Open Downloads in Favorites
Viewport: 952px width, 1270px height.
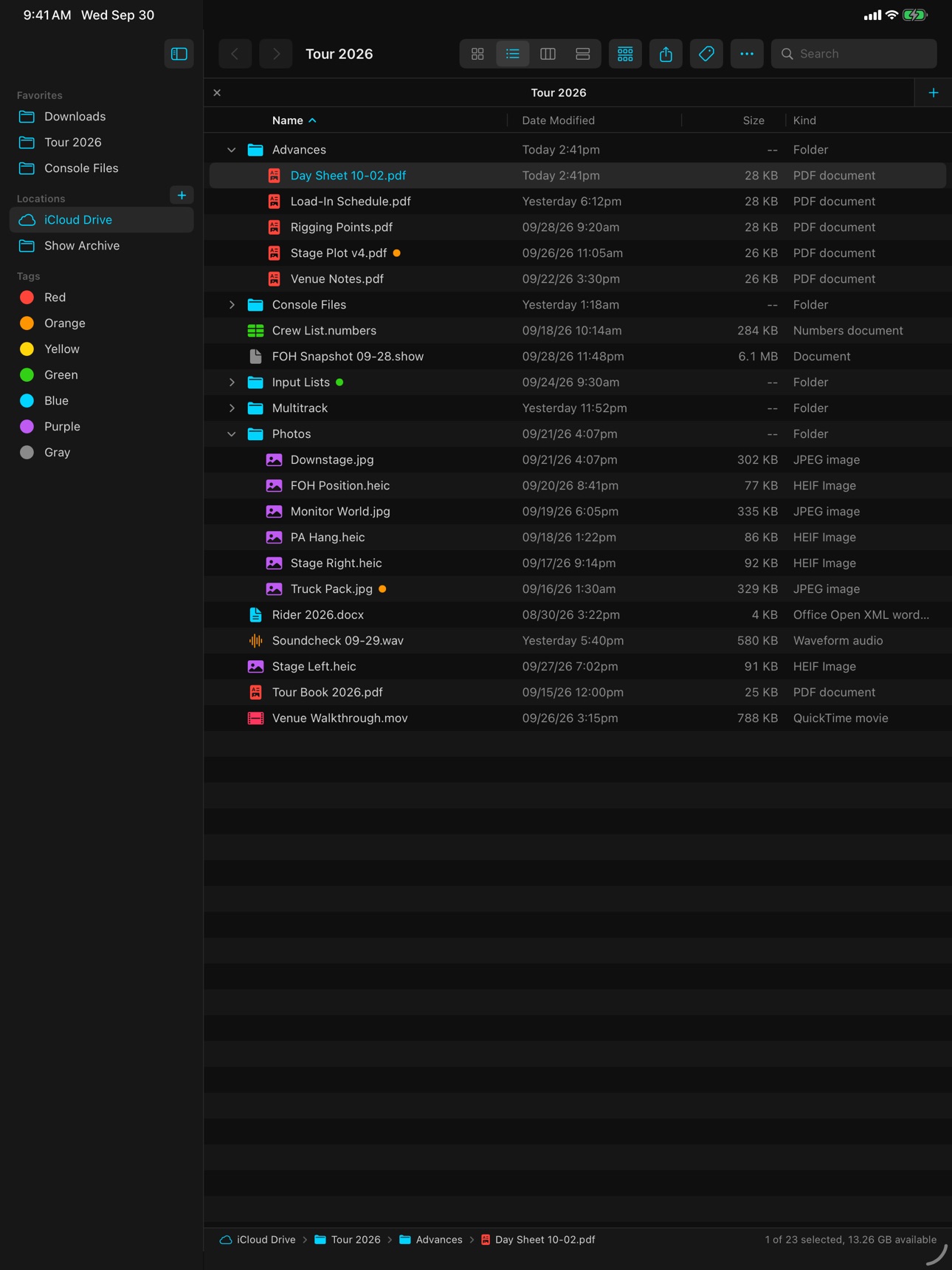click(101, 117)
